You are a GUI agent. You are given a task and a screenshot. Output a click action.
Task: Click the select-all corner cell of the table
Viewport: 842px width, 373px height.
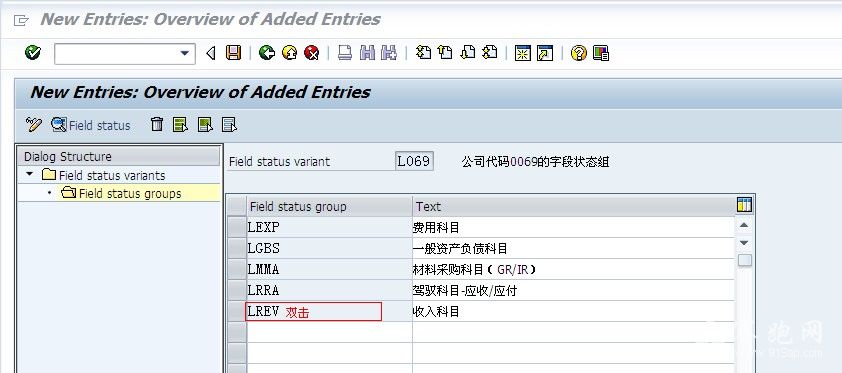tap(237, 207)
